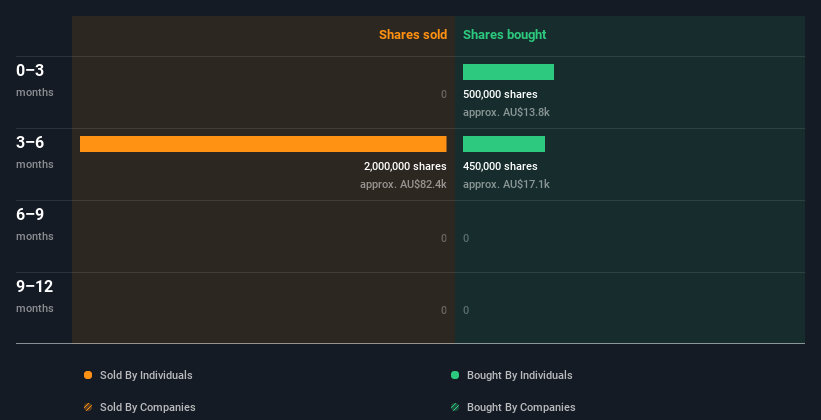Image resolution: width=821 pixels, height=420 pixels.
Task: Click the 9–12 months shares sold zero
Action: (x=444, y=310)
